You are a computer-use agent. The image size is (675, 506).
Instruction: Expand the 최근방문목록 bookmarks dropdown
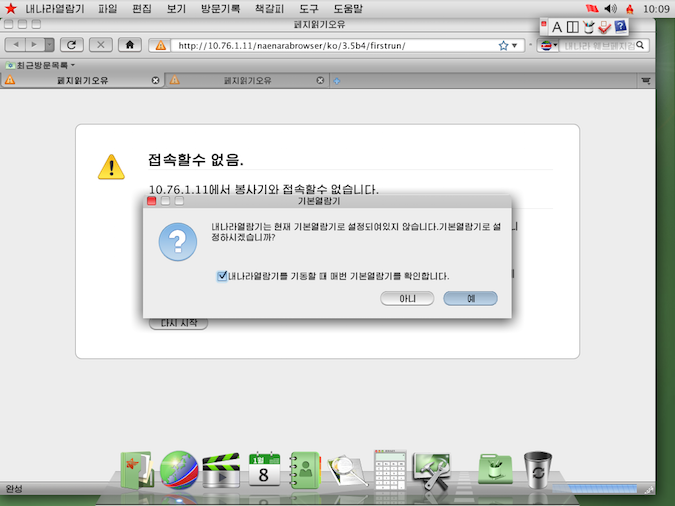tap(40, 65)
